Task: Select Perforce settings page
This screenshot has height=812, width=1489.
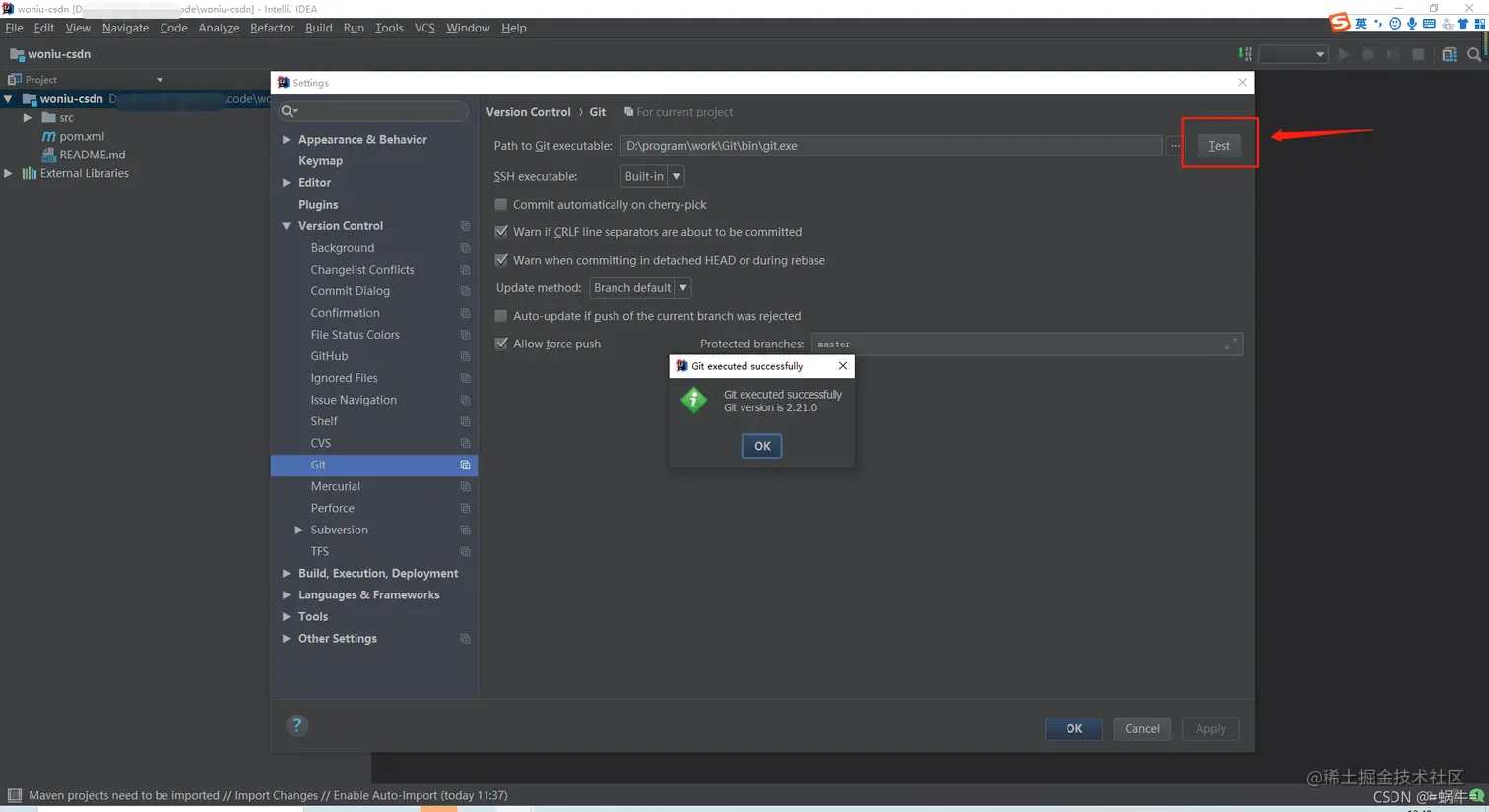Action: 332,508
